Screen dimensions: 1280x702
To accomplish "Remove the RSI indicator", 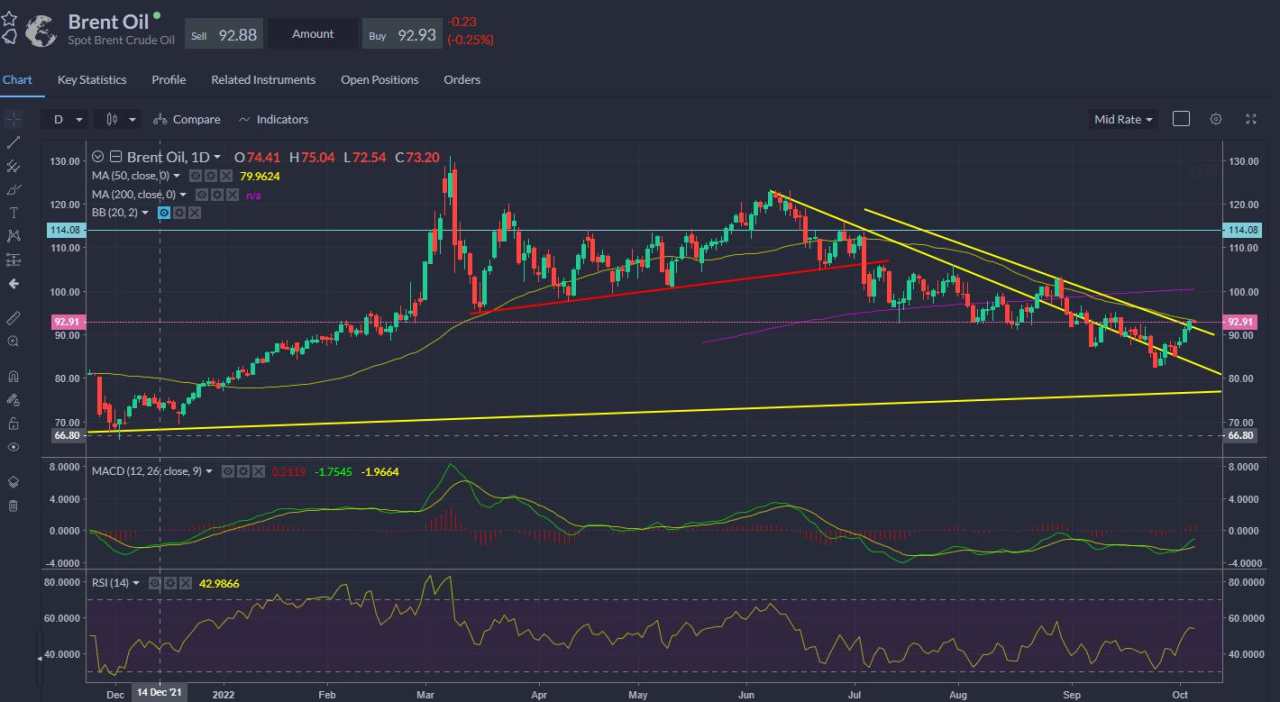I will click(x=185, y=583).
